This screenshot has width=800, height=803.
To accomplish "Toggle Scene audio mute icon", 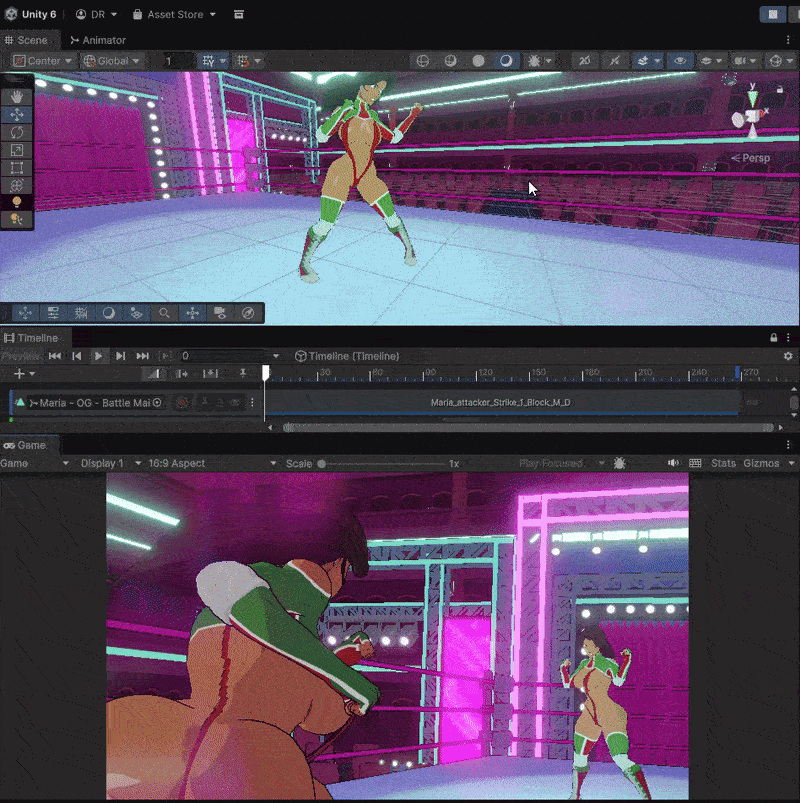I will 614,61.
